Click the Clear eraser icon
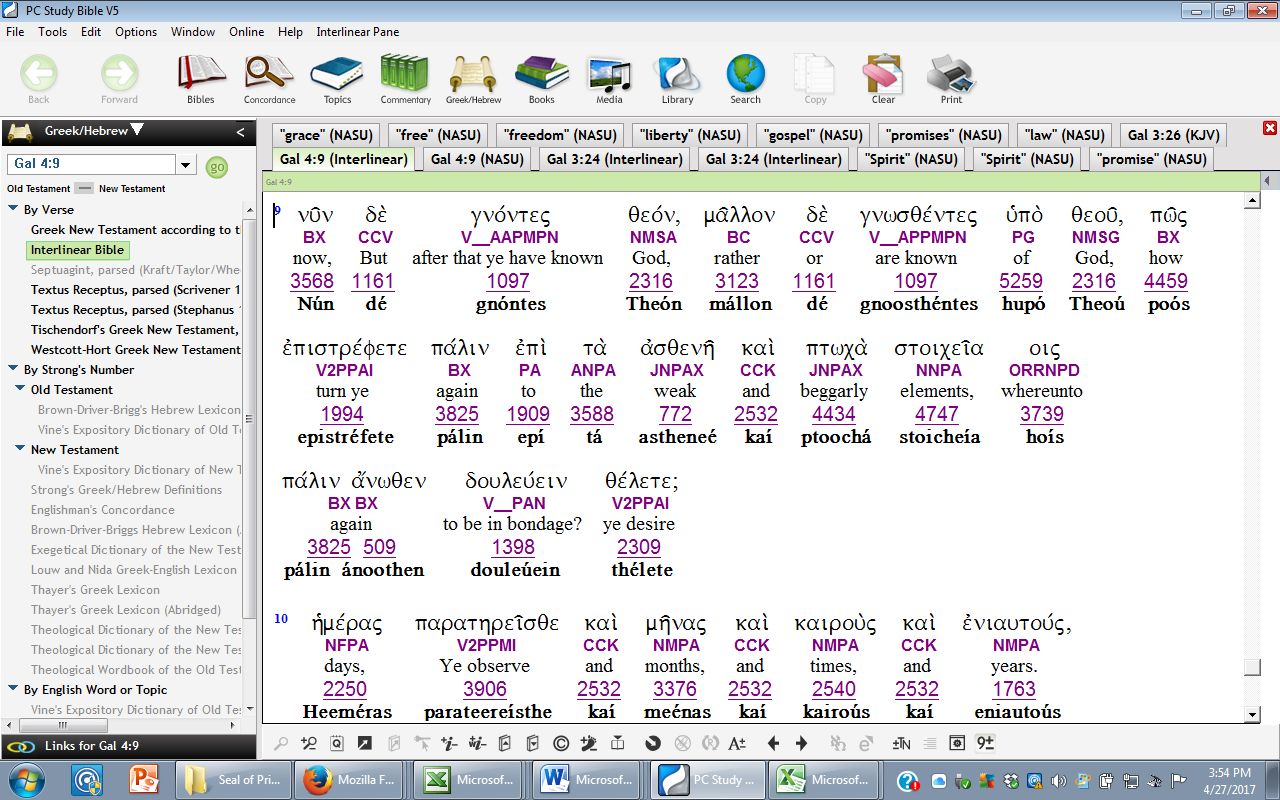Image resolution: width=1280 pixels, height=800 pixels. click(x=883, y=78)
